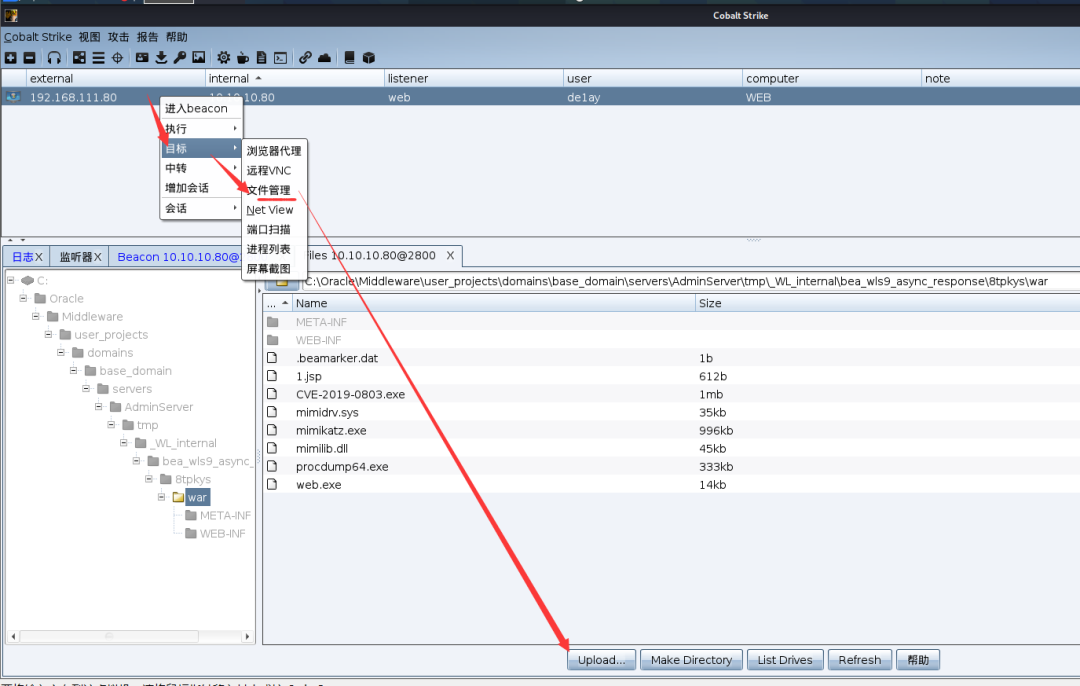Click the terminal scripted web delivery icon
The height and width of the screenshot is (686, 1080).
click(280, 58)
